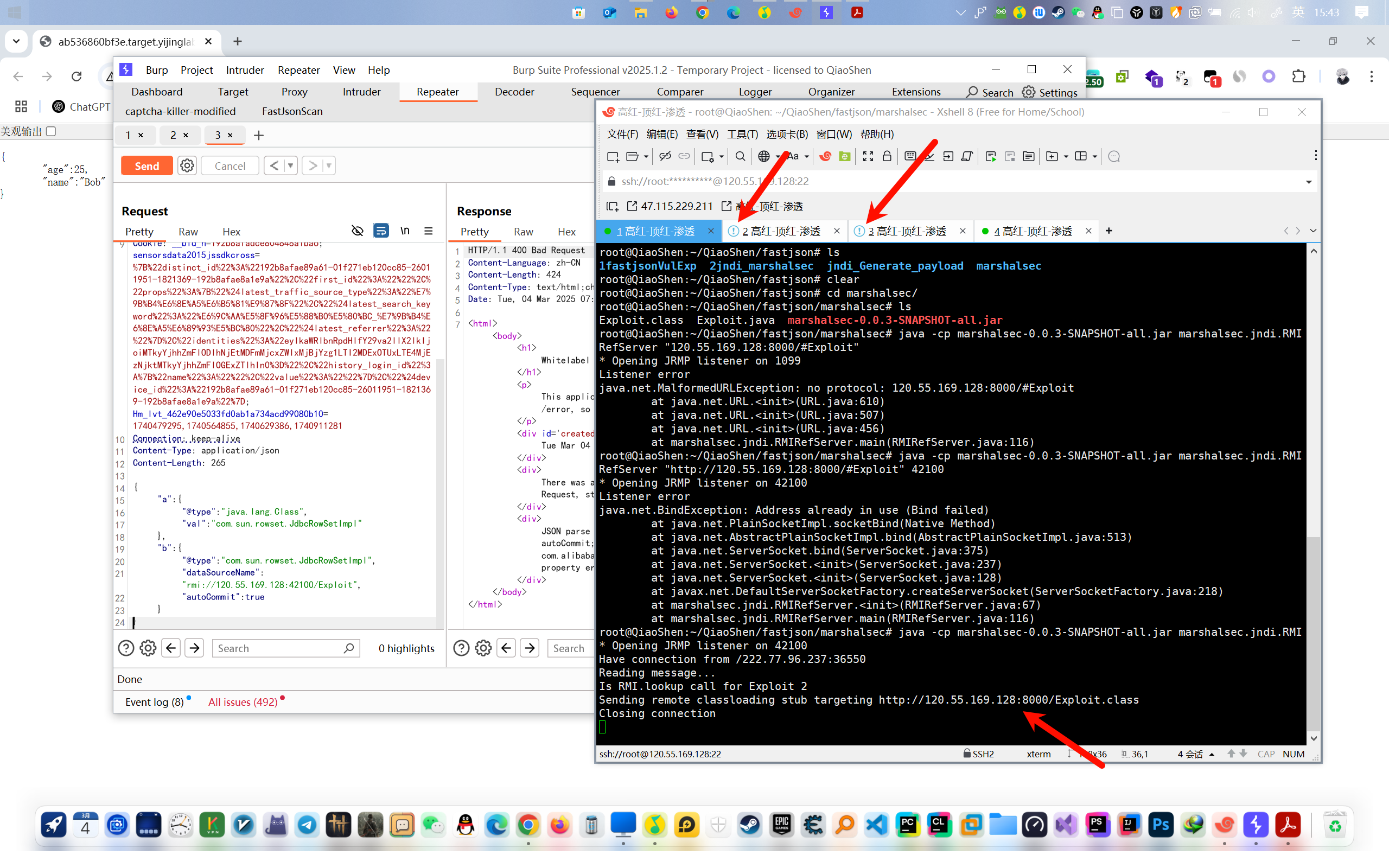Click the request search forward arrow
1389x868 pixels.
point(195,648)
